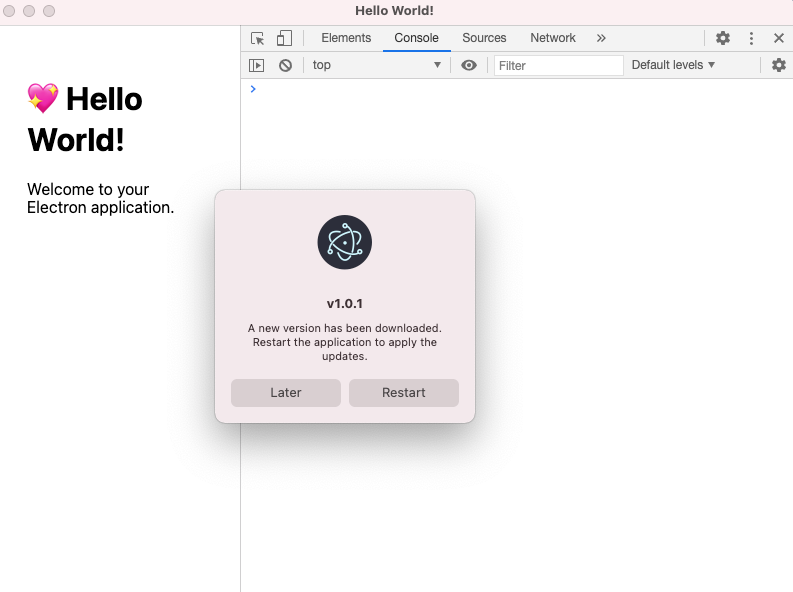Screen dimensions: 793x592
Task: Switch to the Console tab
Action: 416,38
